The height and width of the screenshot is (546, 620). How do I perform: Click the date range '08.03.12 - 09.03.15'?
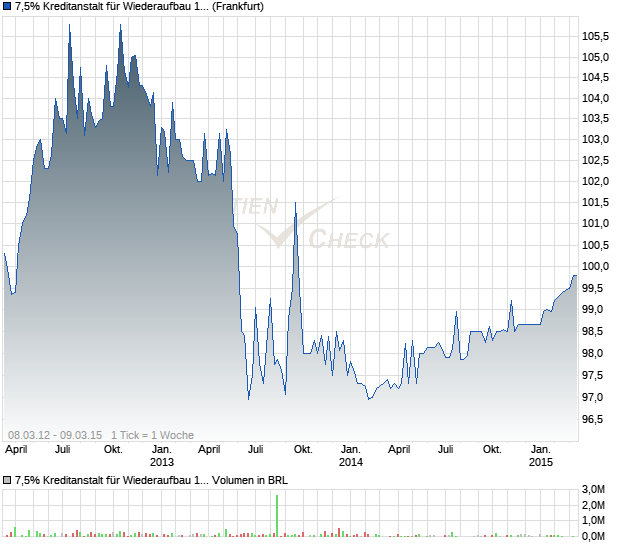pos(55,435)
